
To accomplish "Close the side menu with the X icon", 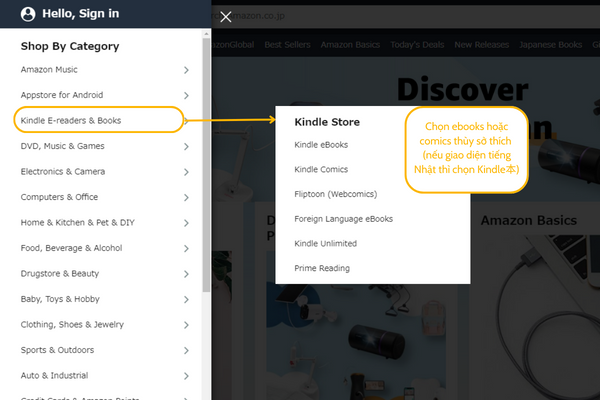I will pyautogui.click(x=226, y=16).
